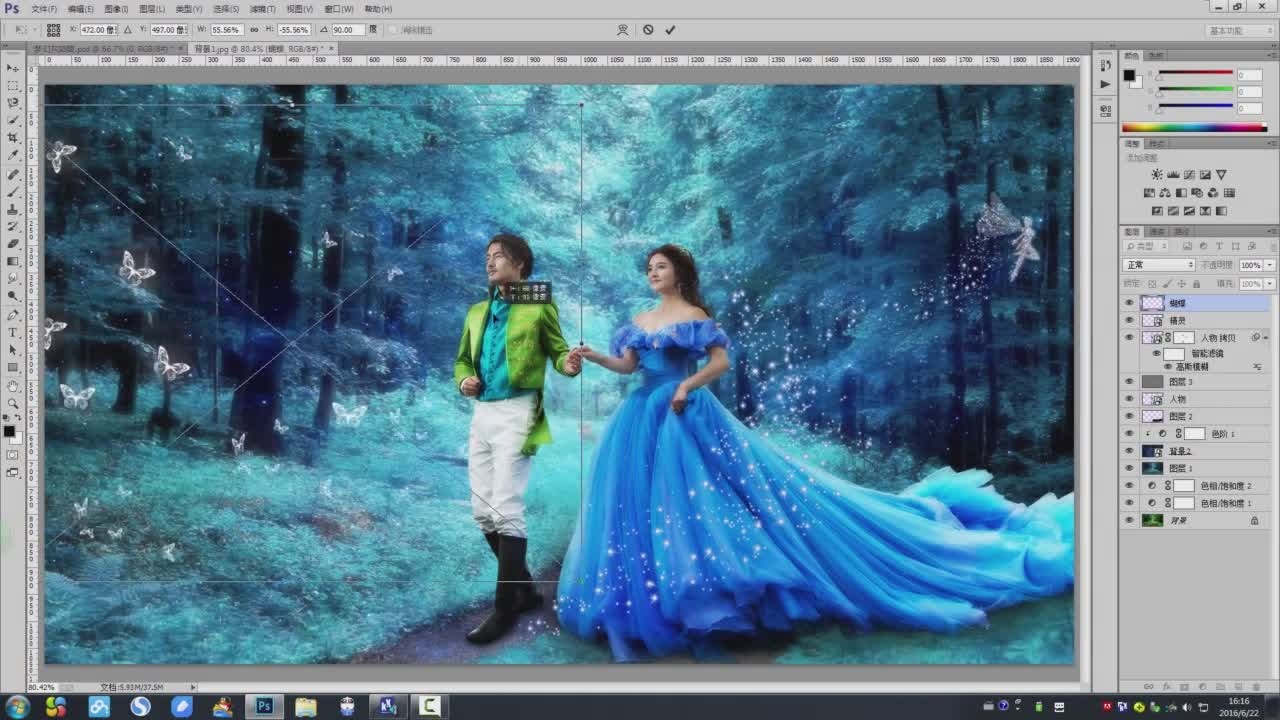
Task: Hide the locked 背景 layer
Action: [x=1130, y=520]
